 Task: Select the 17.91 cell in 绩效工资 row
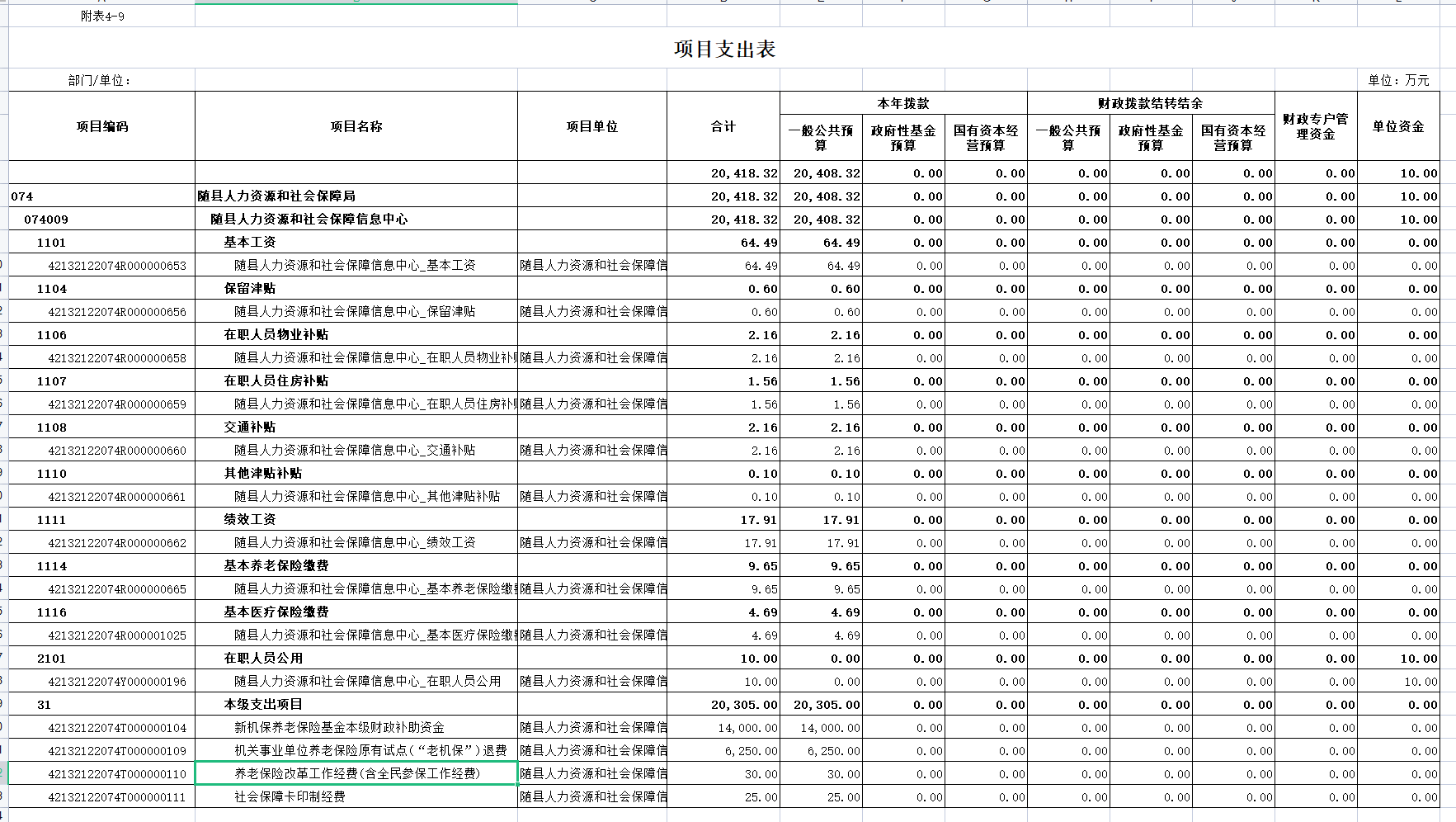click(x=723, y=520)
